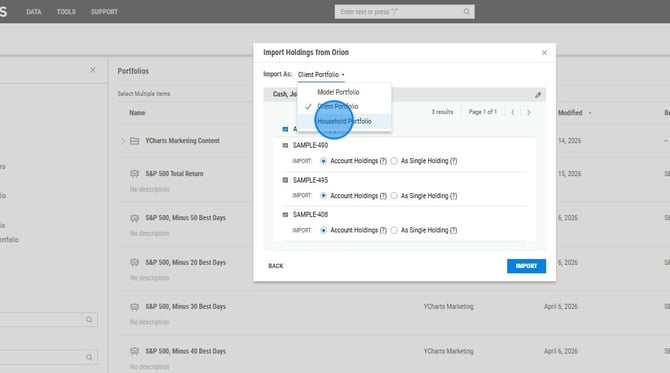Go to next results page arrow
The height and width of the screenshot is (373, 670).
click(529, 112)
